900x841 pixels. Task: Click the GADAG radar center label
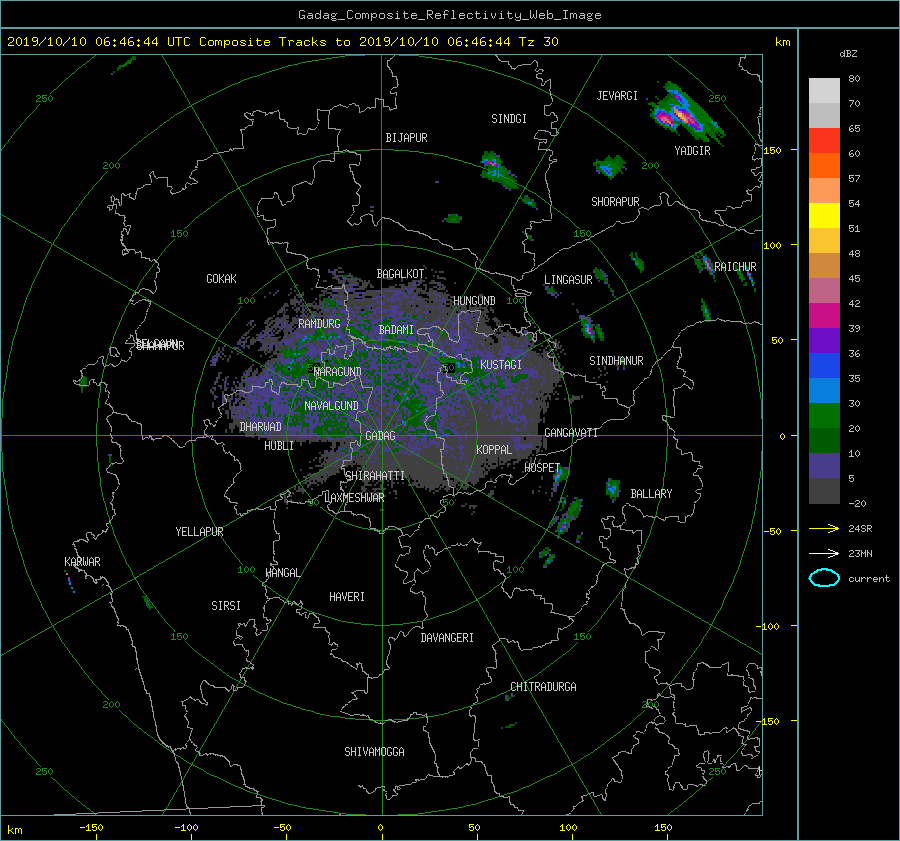point(380,436)
